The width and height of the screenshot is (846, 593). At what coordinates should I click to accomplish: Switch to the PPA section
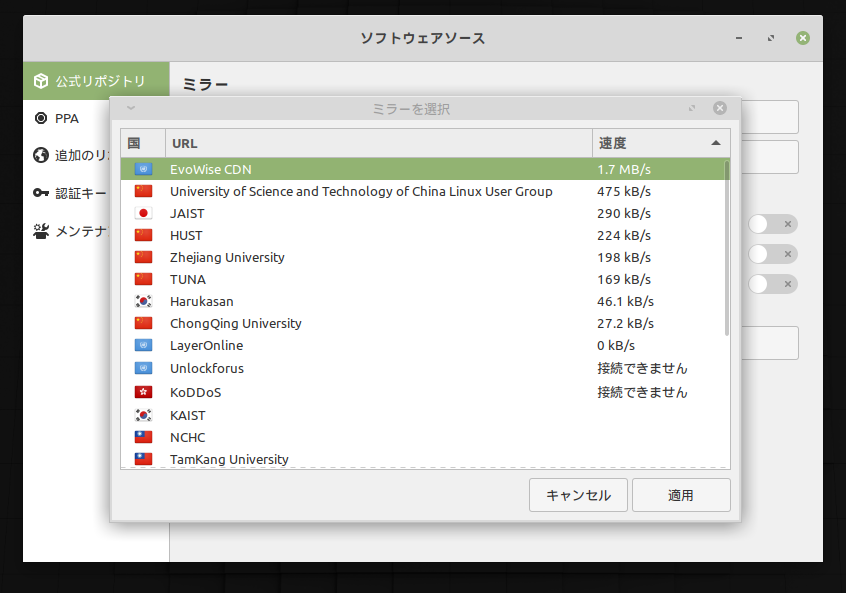tap(66, 119)
